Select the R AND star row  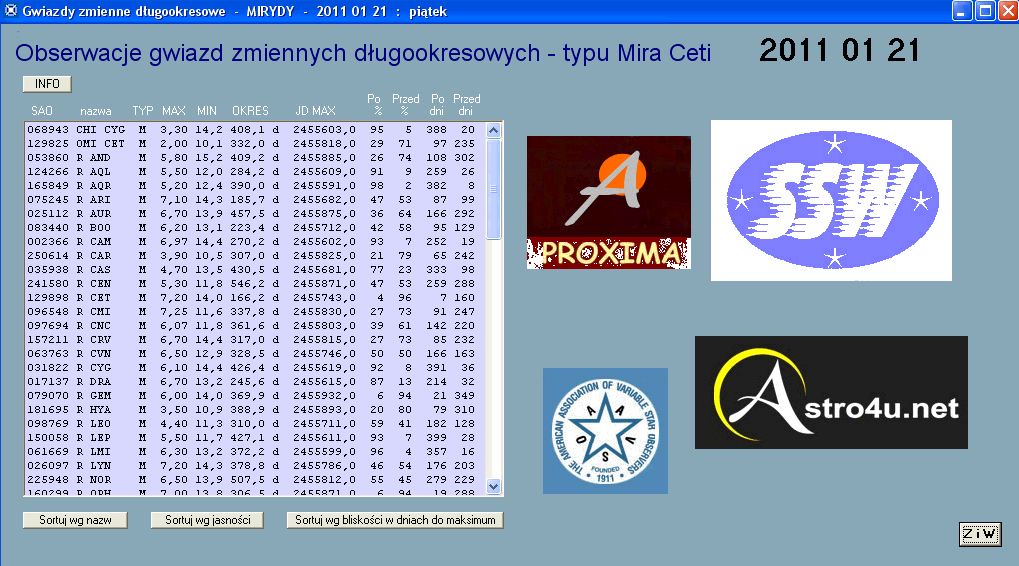255,158
